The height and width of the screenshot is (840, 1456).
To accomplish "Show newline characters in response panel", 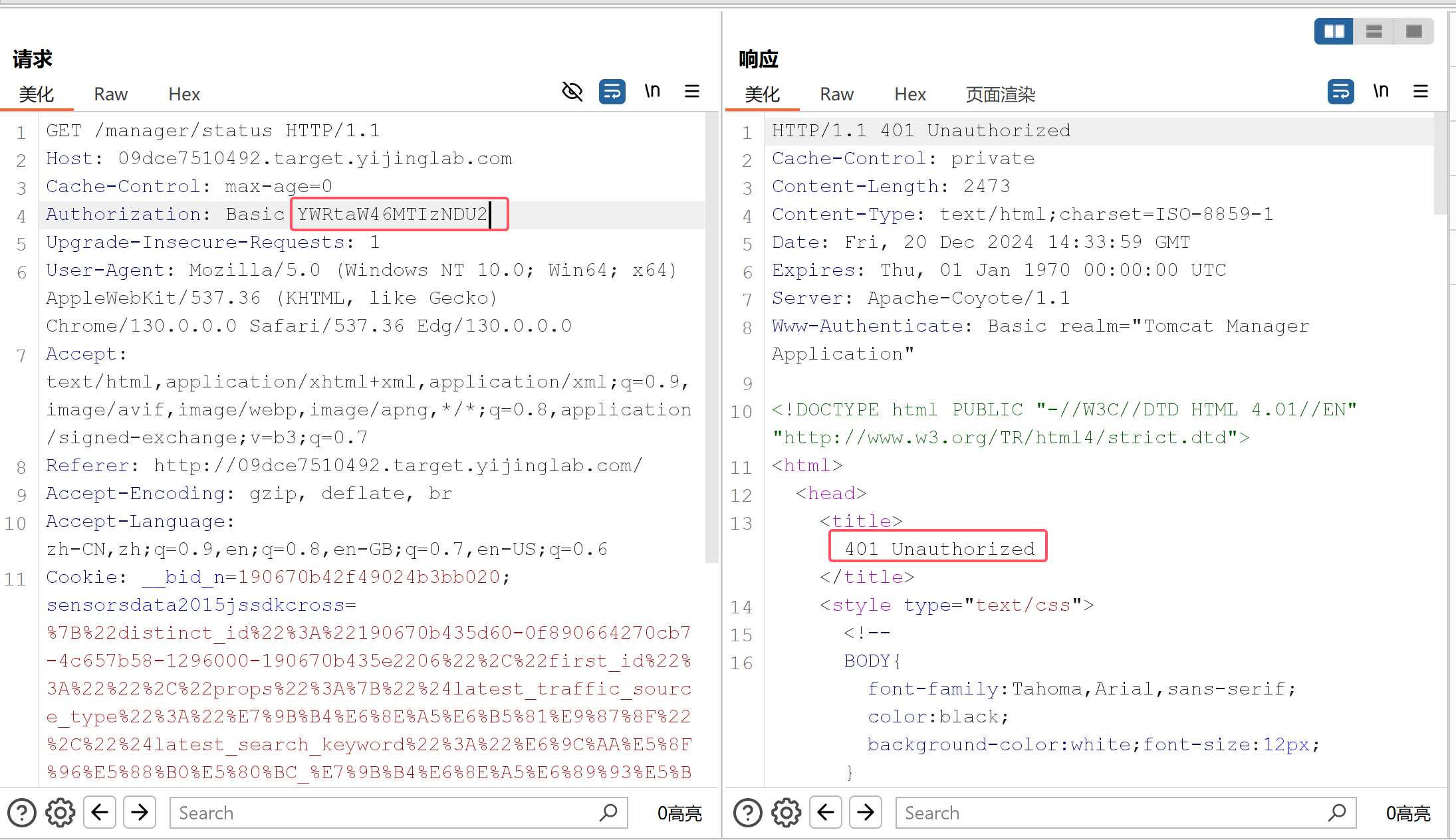I will [x=1381, y=91].
